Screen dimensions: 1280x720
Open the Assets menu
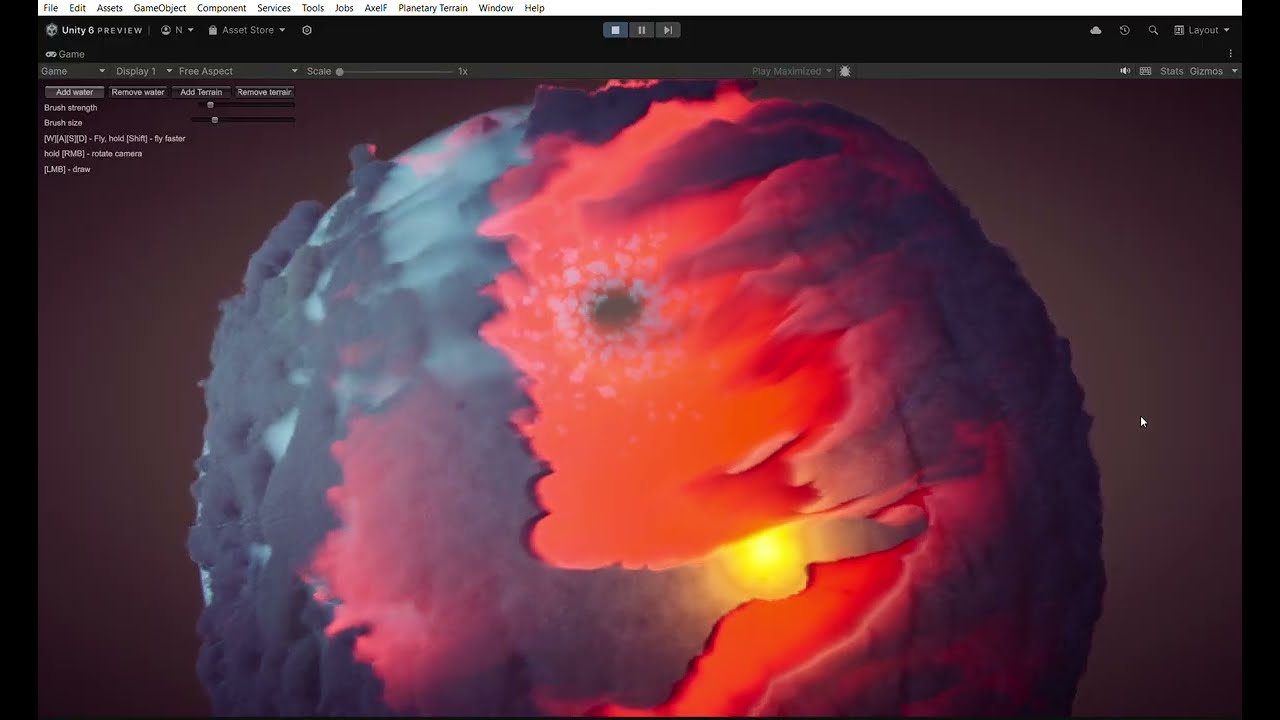pos(110,8)
